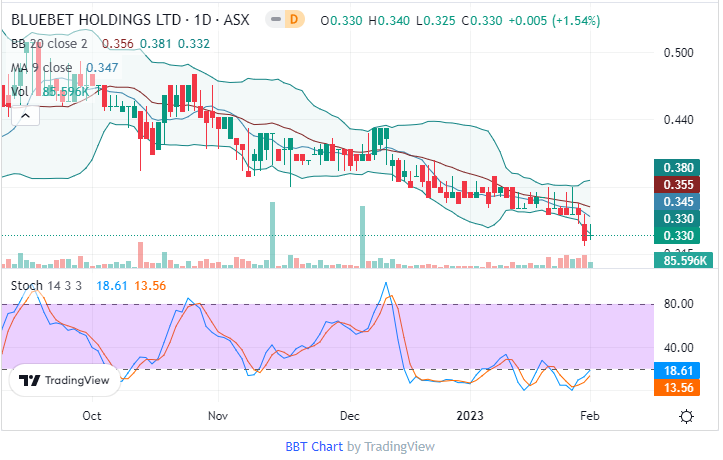Click the delayed data 'D' badge
This screenshot has height=460, width=723.
[293, 19]
